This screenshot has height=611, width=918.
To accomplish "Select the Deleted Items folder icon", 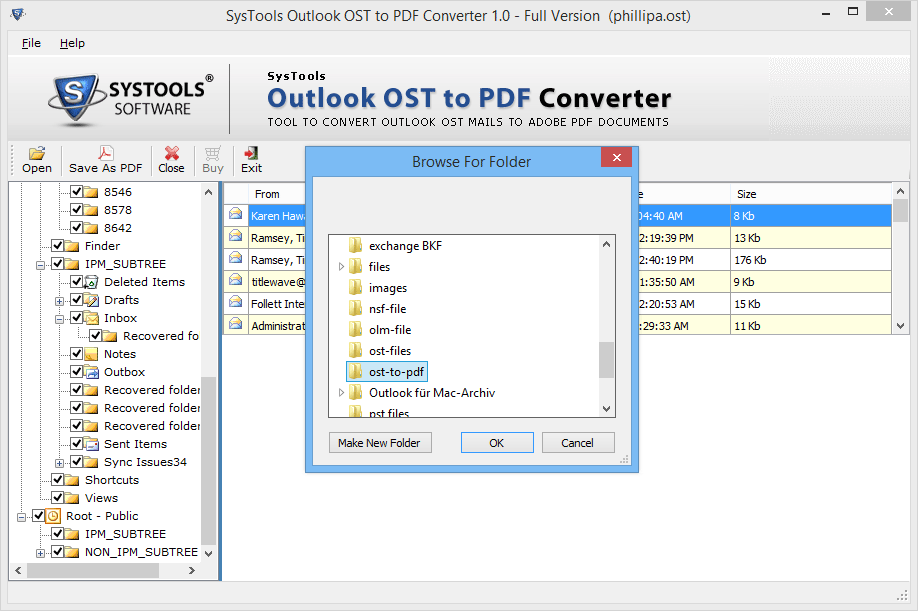I will (x=91, y=282).
